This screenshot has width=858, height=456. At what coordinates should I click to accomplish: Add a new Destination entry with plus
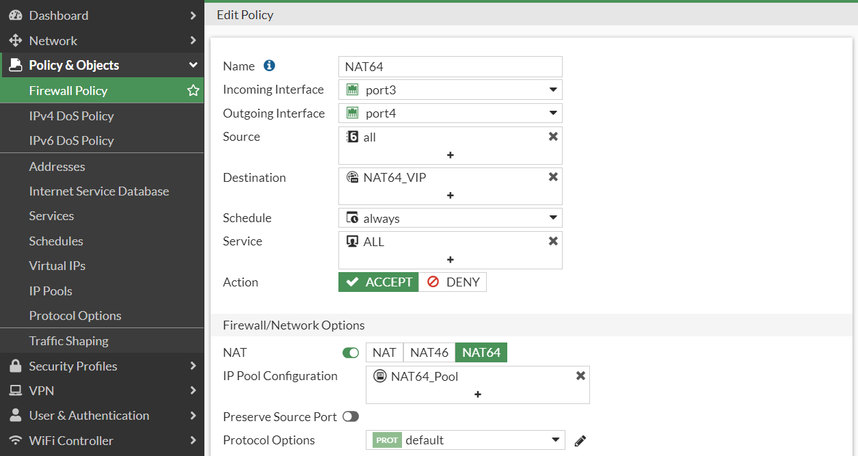[x=450, y=196]
